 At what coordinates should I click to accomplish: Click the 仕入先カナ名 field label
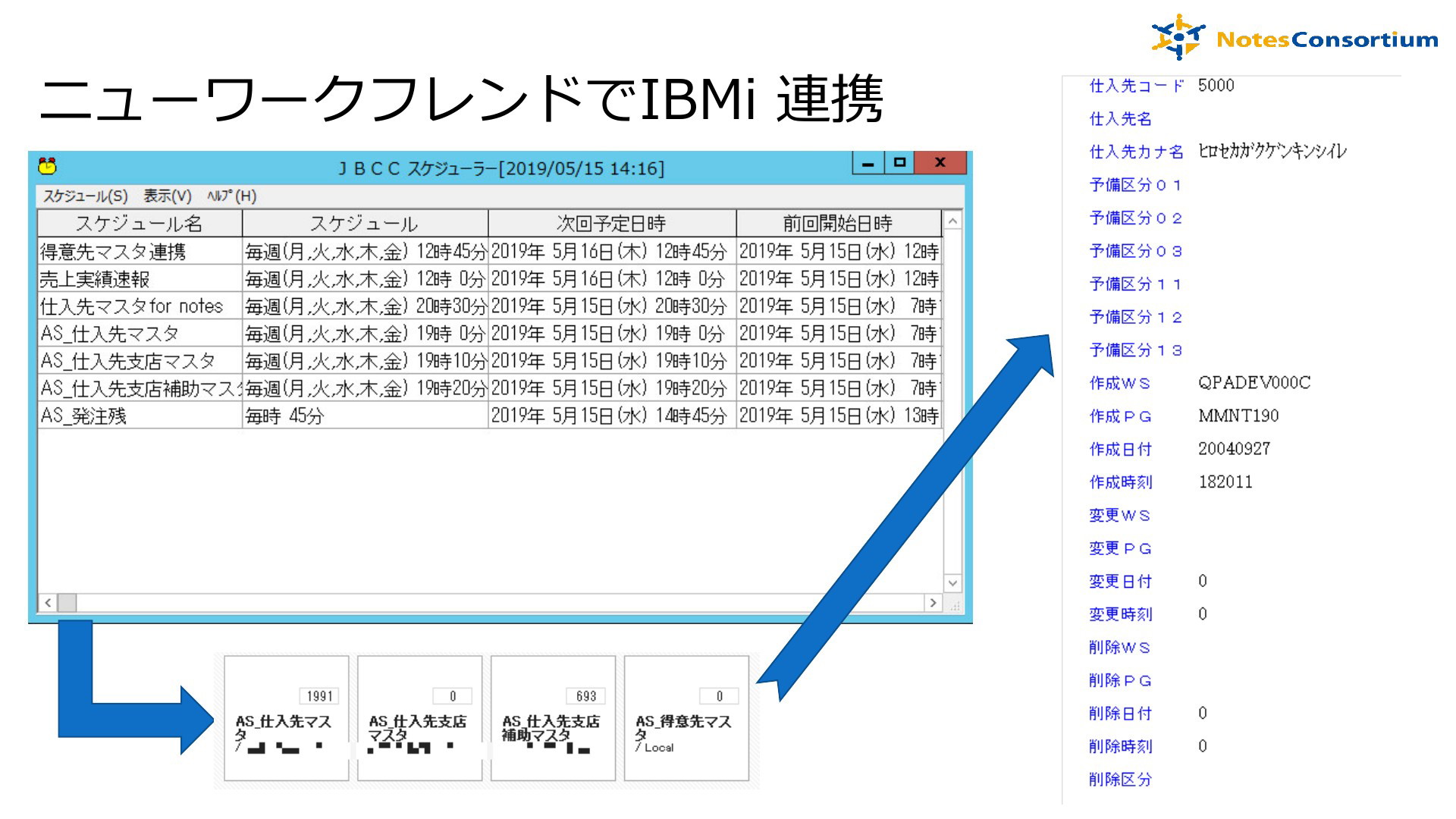click(x=1137, y=152)
